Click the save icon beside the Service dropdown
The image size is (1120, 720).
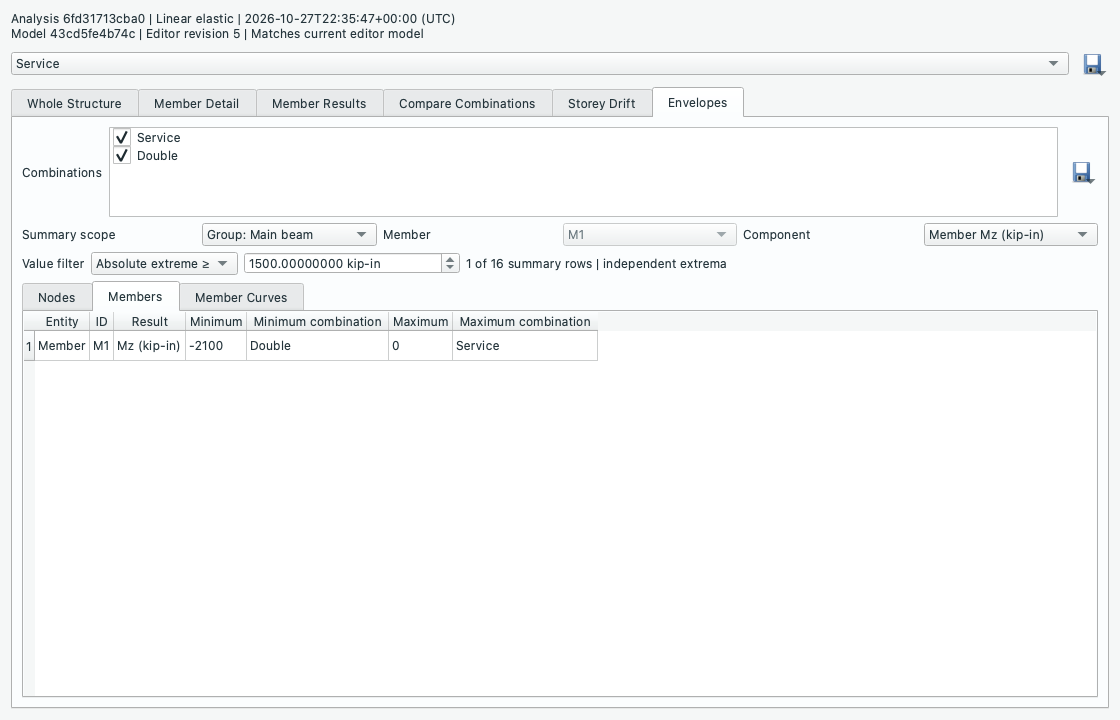(x=1094, y=64)
